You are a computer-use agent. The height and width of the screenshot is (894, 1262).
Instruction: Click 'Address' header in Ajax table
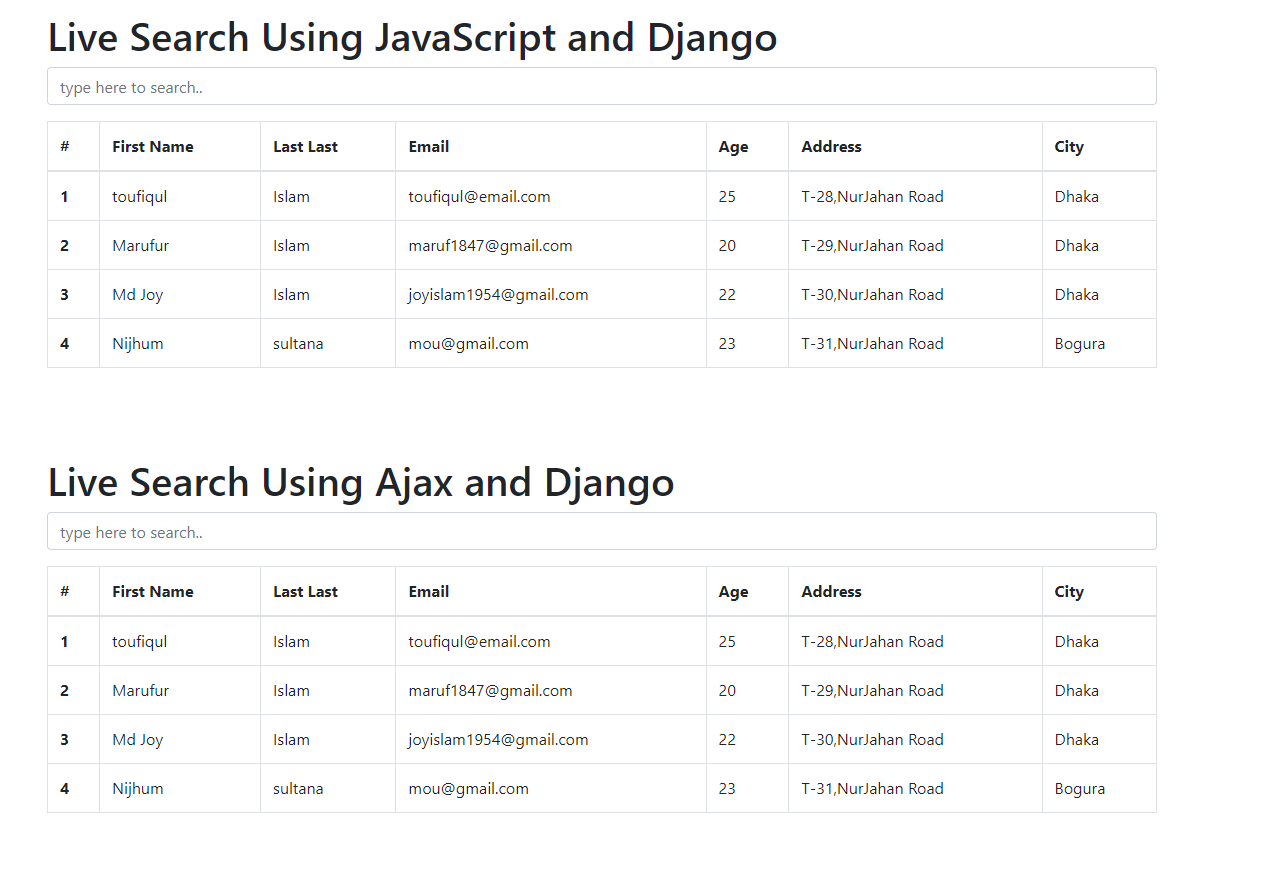click(x=831, y=591)
